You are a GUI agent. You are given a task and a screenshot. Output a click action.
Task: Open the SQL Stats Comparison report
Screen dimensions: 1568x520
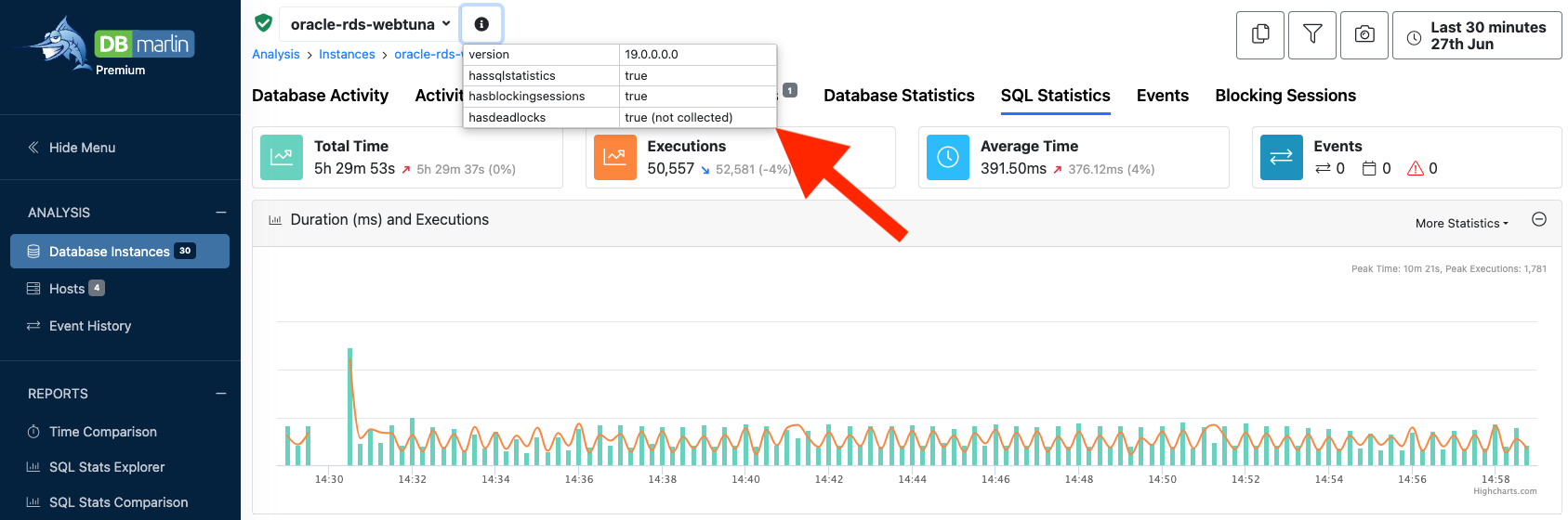(118, 502)
